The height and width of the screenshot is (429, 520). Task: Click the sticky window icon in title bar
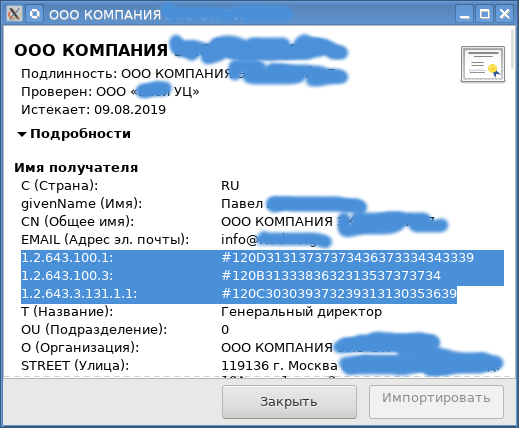35,14
